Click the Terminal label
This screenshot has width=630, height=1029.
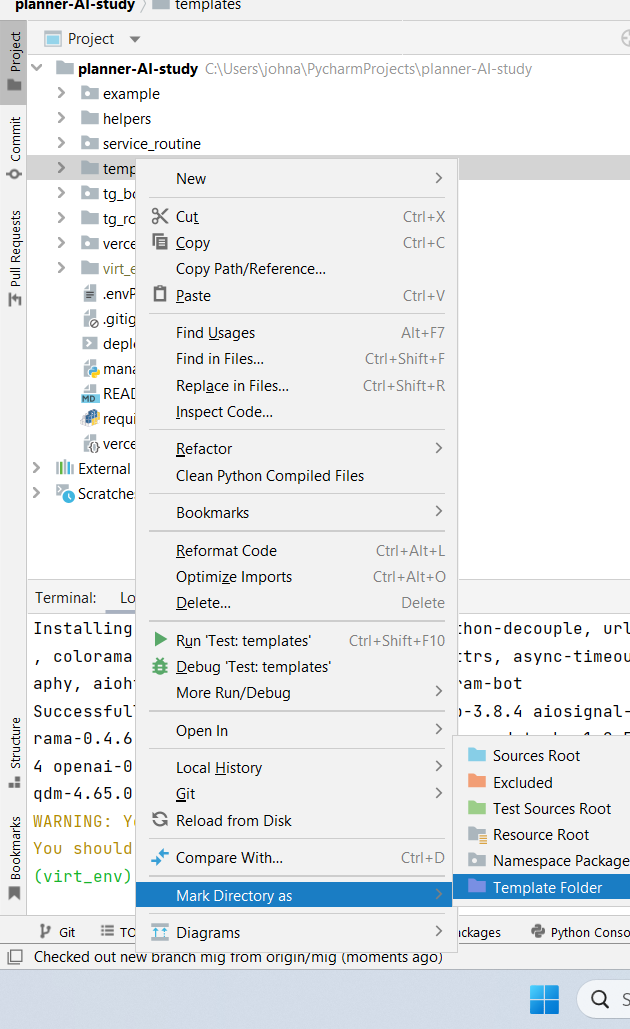(x=66, y=598)
